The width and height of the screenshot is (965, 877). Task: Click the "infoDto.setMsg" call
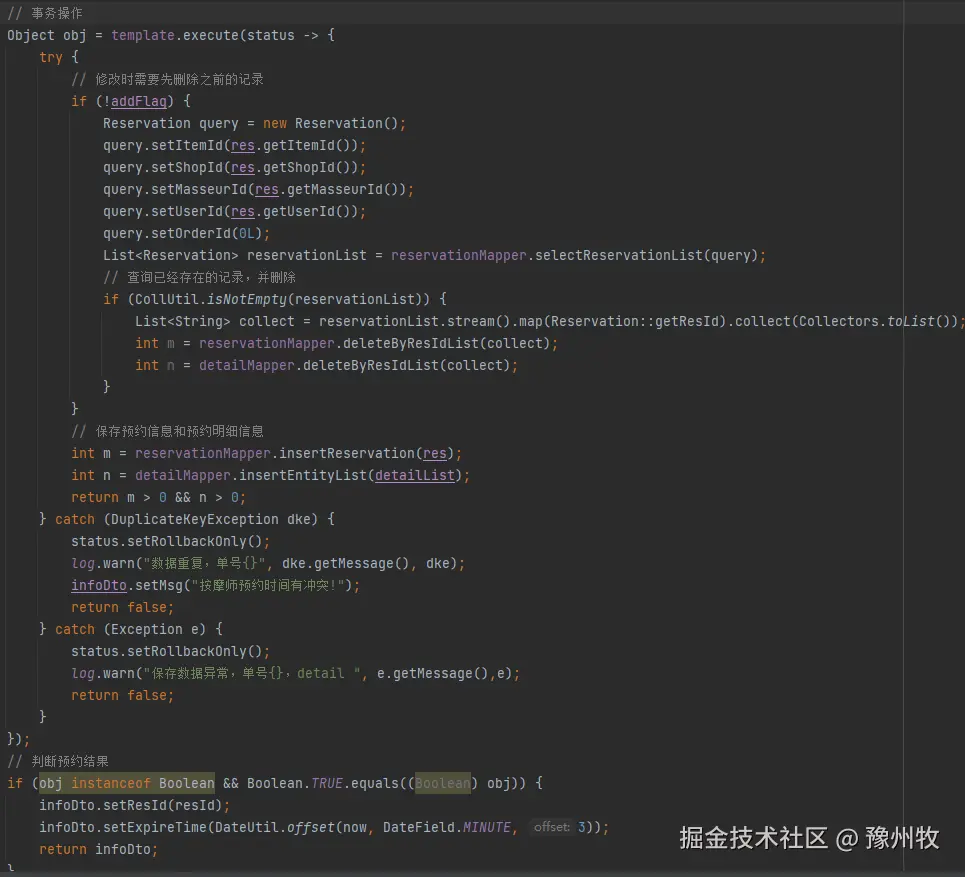click(127, 585)
